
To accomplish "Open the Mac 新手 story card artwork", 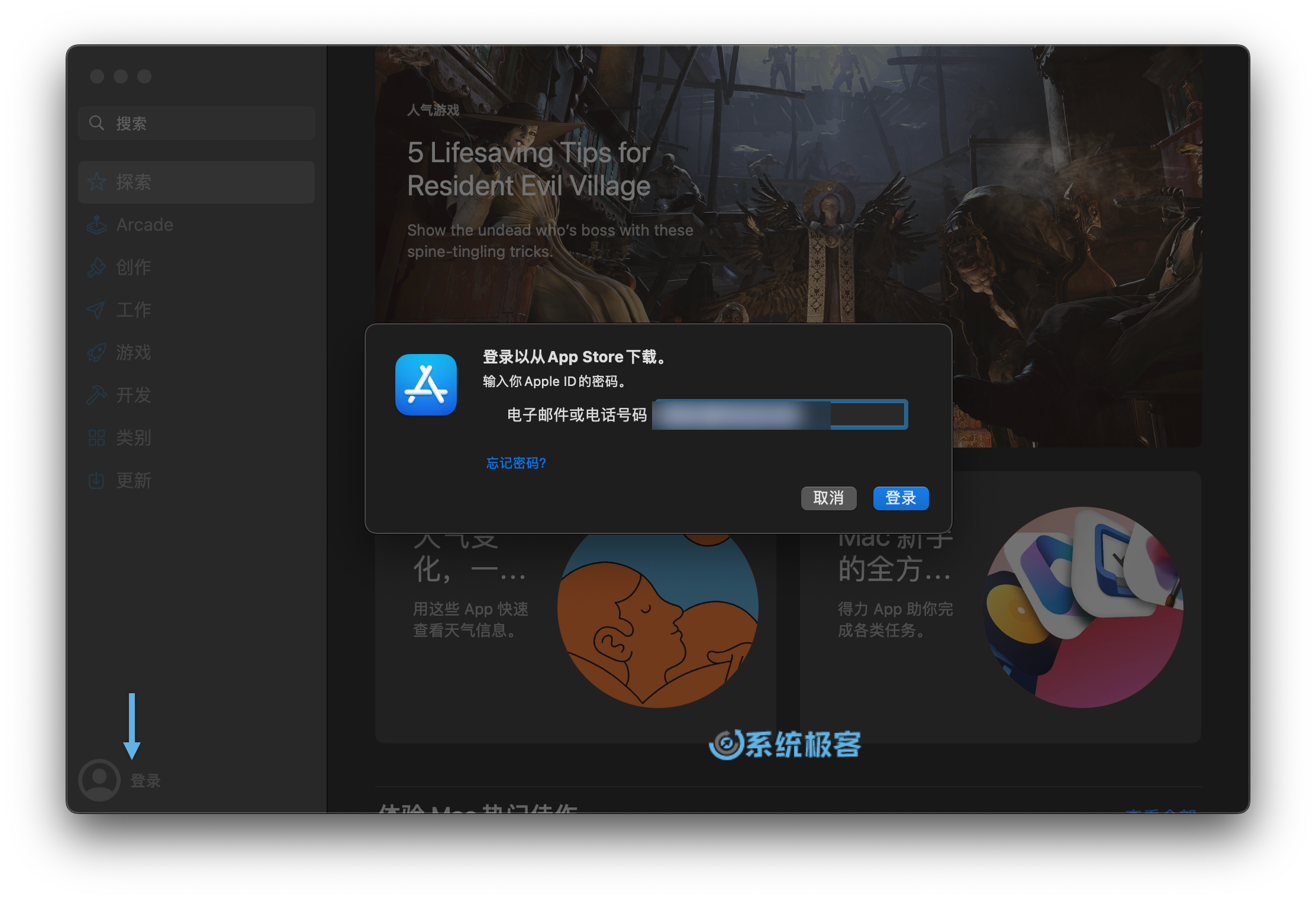I will [x=1083, y=607].
